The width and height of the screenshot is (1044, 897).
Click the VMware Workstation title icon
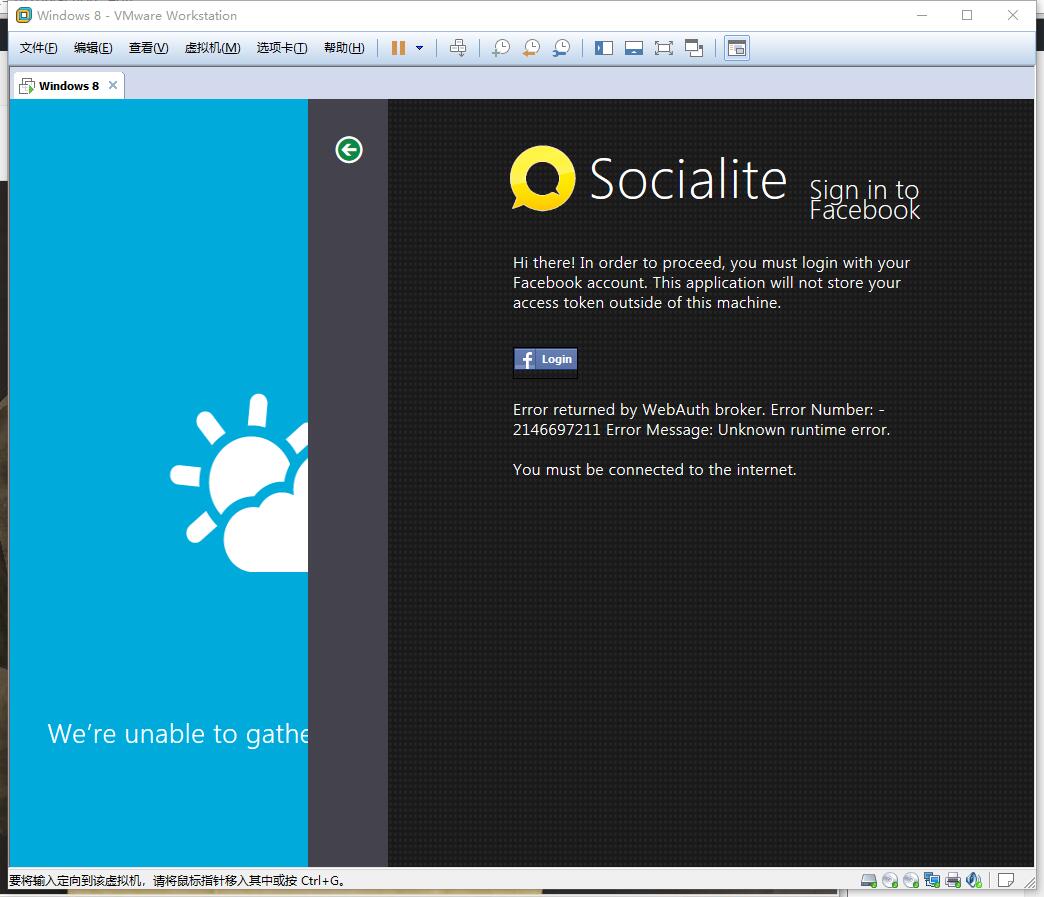(24, 15)
